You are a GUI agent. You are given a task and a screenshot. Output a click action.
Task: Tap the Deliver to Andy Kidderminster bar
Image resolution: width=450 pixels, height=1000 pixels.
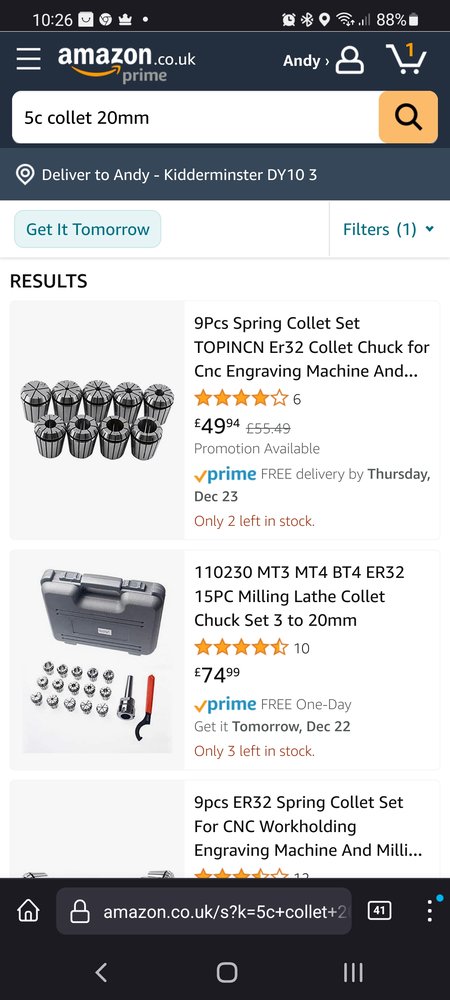click(x=225, y=174)
